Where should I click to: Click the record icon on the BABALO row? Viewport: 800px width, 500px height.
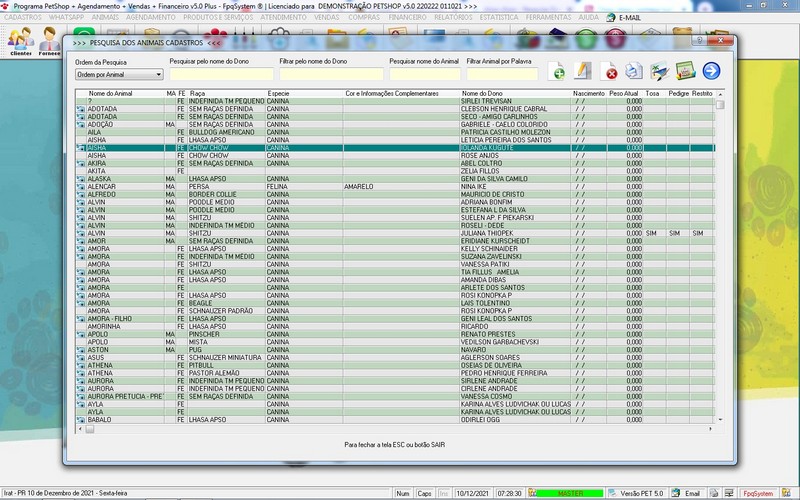pyautogui.click(x=81, y=420)
